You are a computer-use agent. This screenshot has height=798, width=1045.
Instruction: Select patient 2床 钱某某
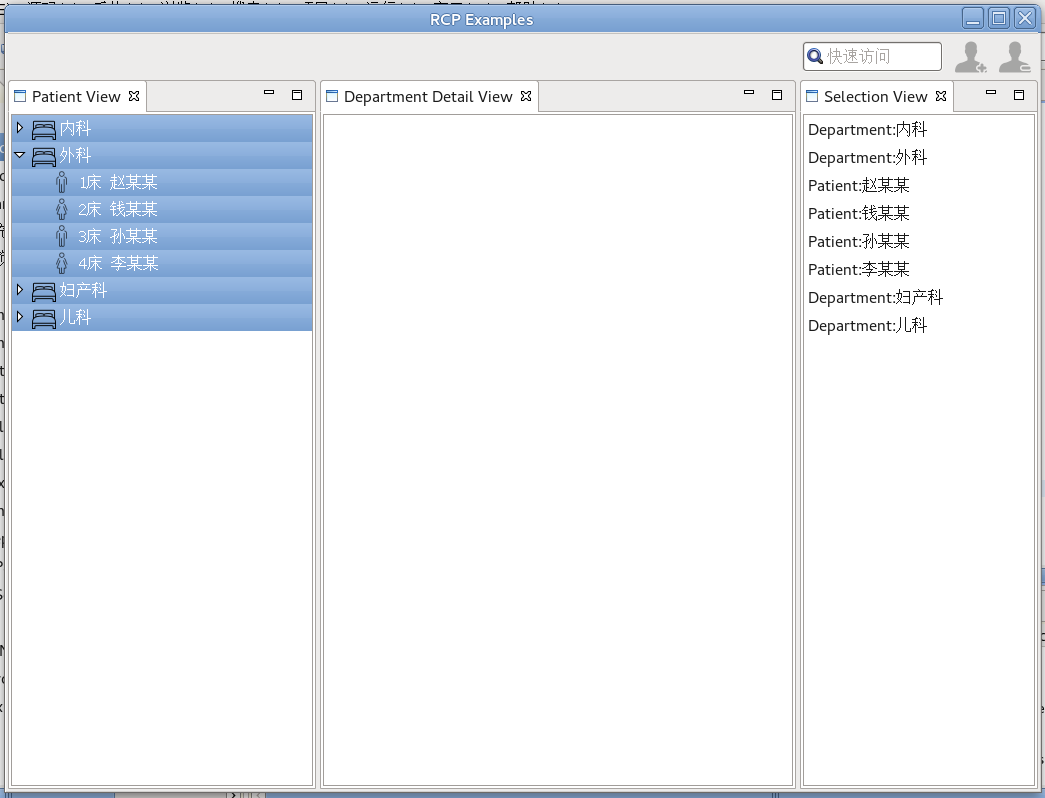point(162,209)
